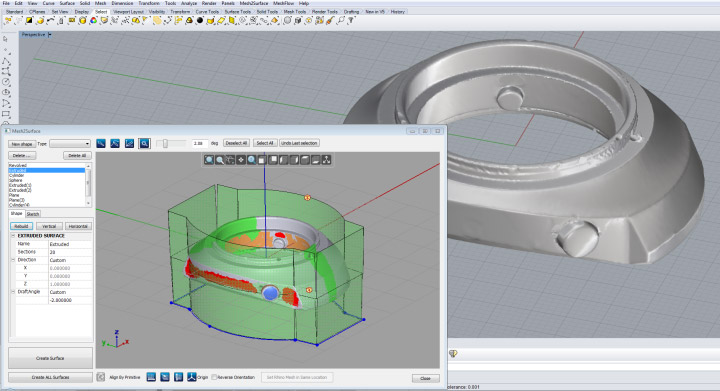Collapse the Direction property expander
This screenshot has width=720, height=391.
coord(13,260)
